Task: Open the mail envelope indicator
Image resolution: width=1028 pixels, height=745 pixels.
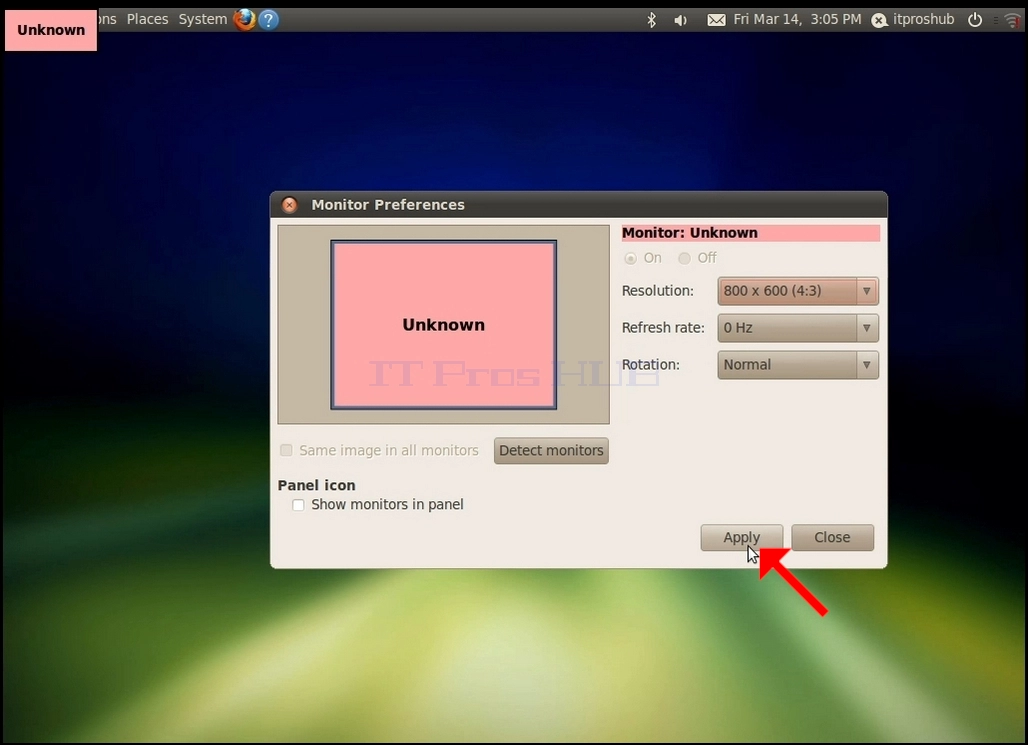Action: click(x=716, y=20)
